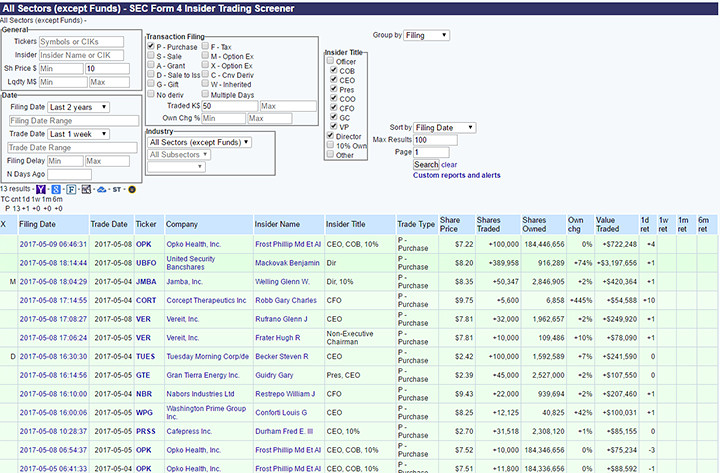Open Custom reports and alerts link

coord(456,175)
